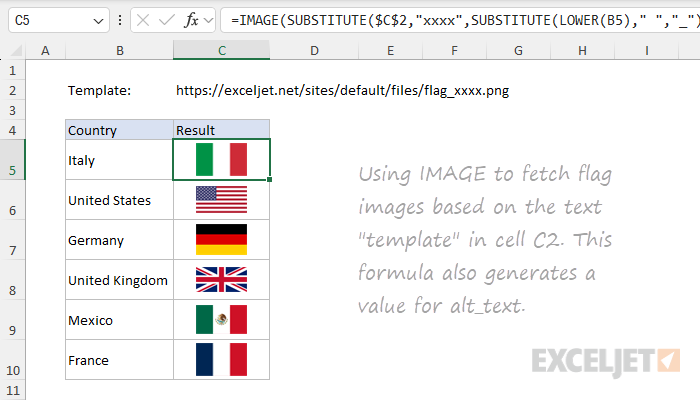This screenshot has width=700, height=400.
Task: Expand the Name Box dropdown arrow
Action: (98, 21)
